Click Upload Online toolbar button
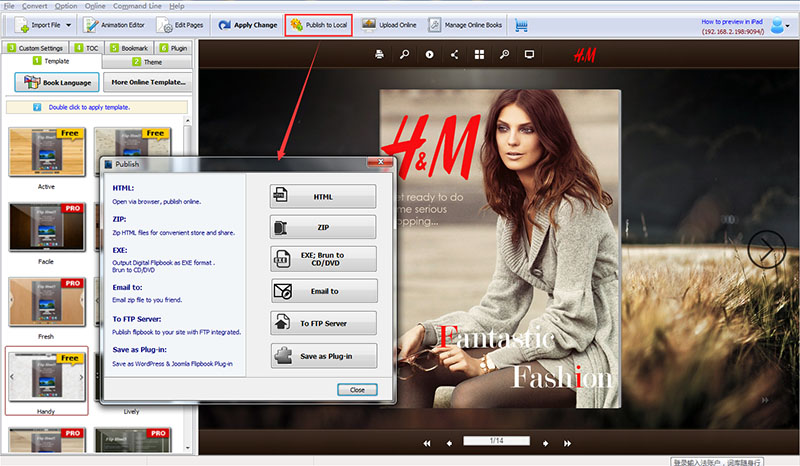The width and height of the screenshot is (800, 466). (x=389, y=25)
